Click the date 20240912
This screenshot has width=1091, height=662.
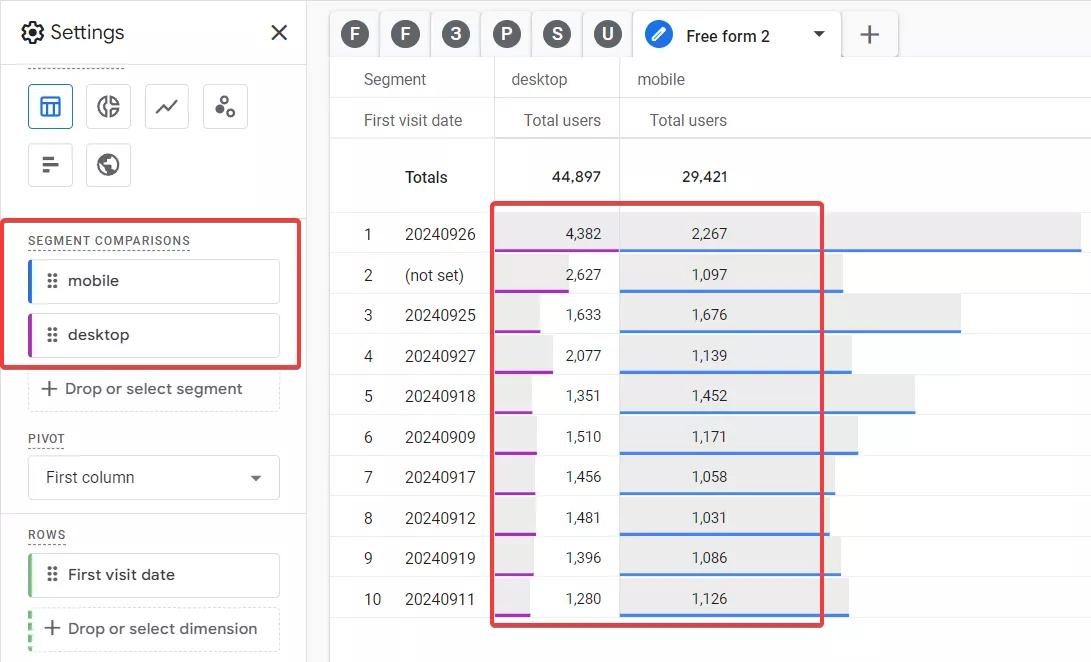440,519
